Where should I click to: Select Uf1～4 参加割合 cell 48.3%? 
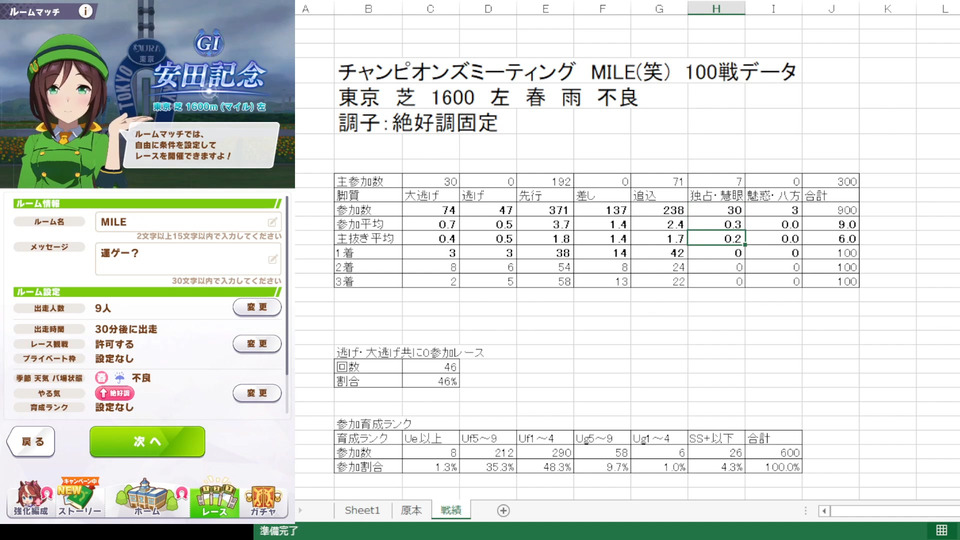click(545, 467)
